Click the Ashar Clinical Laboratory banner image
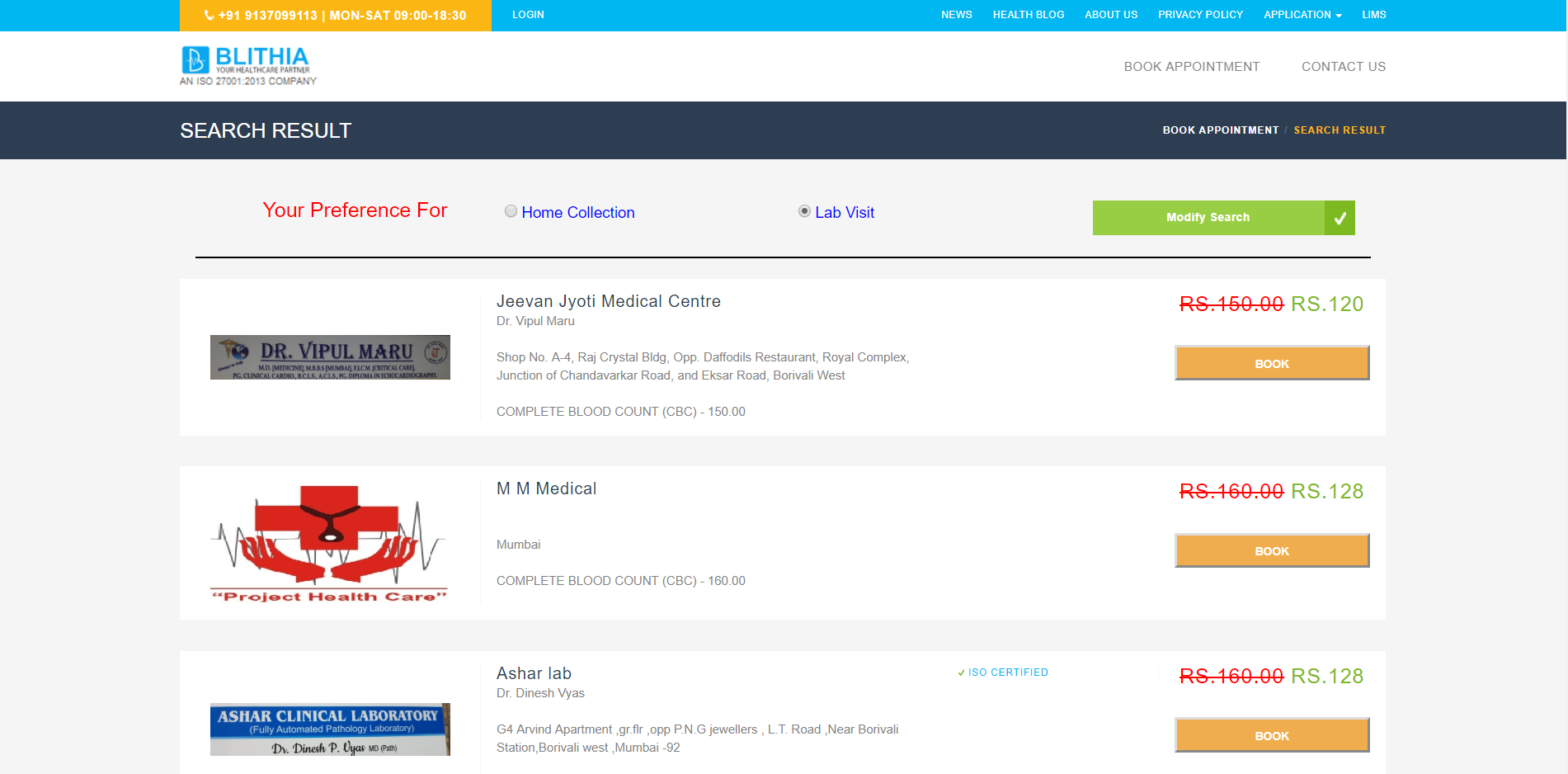Screen dimensions: 1568x774 pyautogui.click(x=330, y=729)
